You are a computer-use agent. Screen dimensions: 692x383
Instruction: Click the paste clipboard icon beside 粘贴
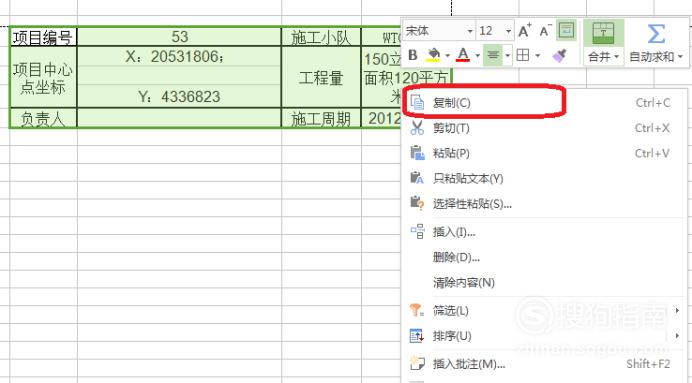(x=417, y=153)
